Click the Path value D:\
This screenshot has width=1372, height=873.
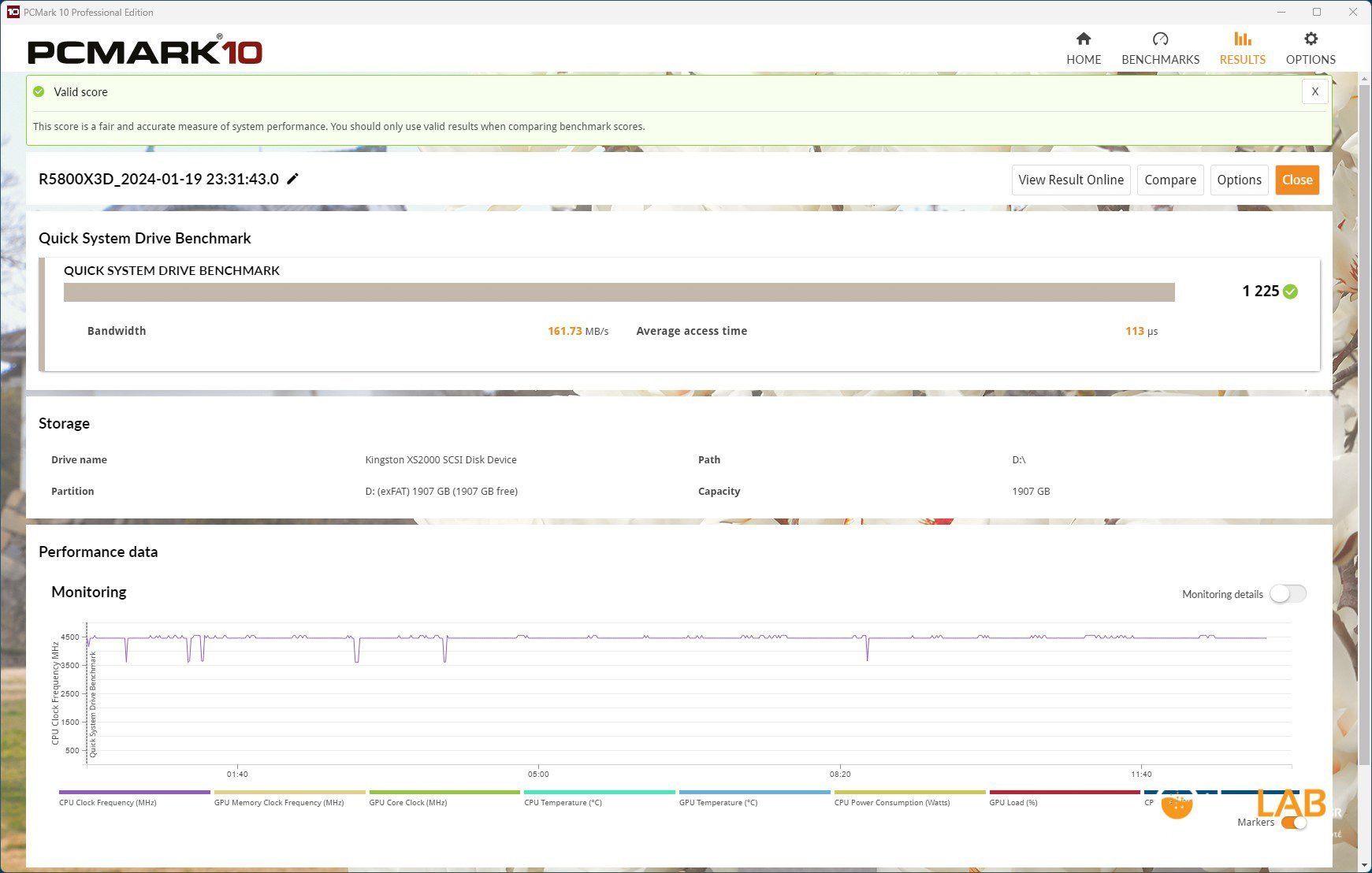(x=1019, y=459)
